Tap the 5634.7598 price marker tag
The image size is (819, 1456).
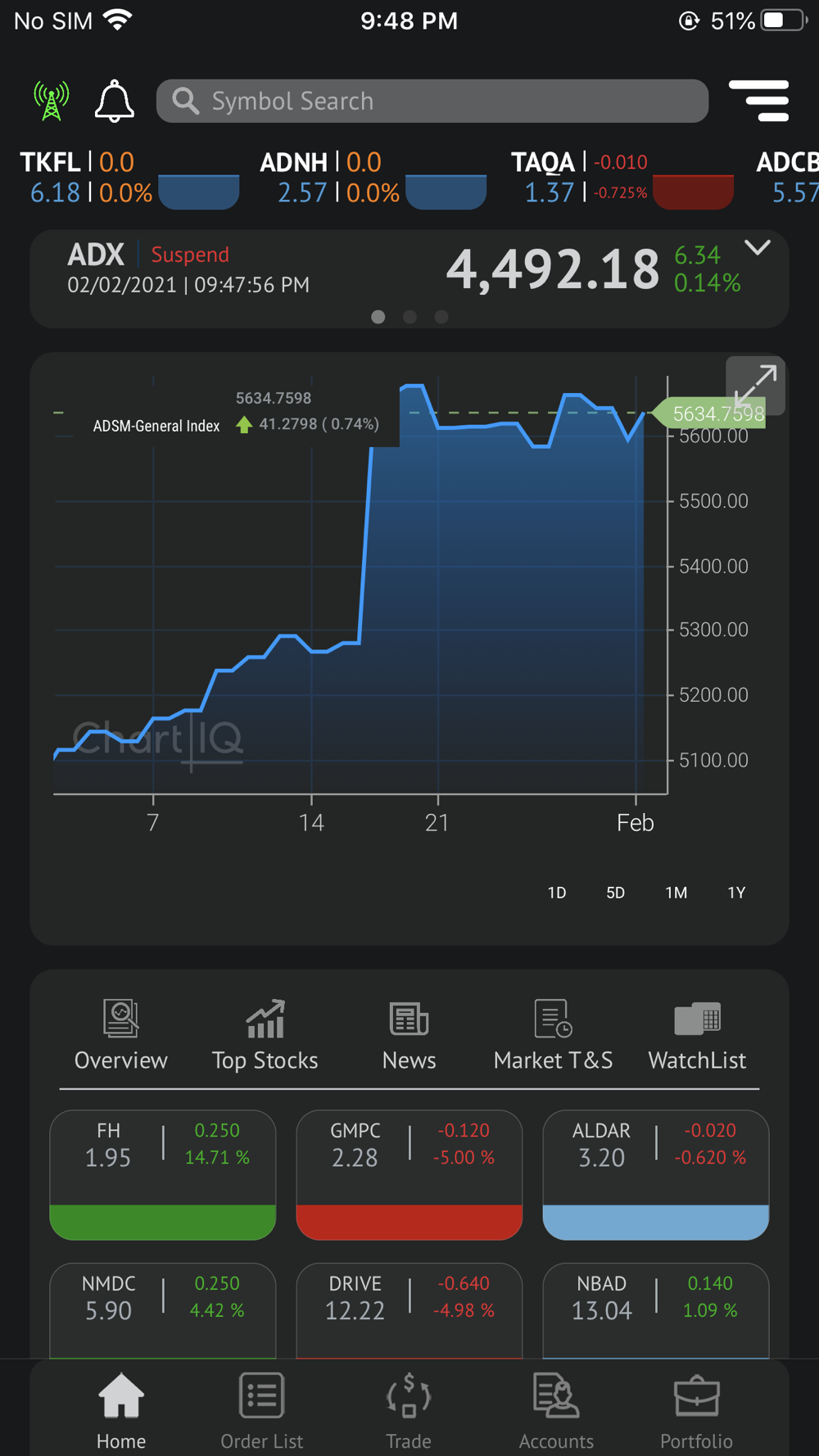(709, 414)
